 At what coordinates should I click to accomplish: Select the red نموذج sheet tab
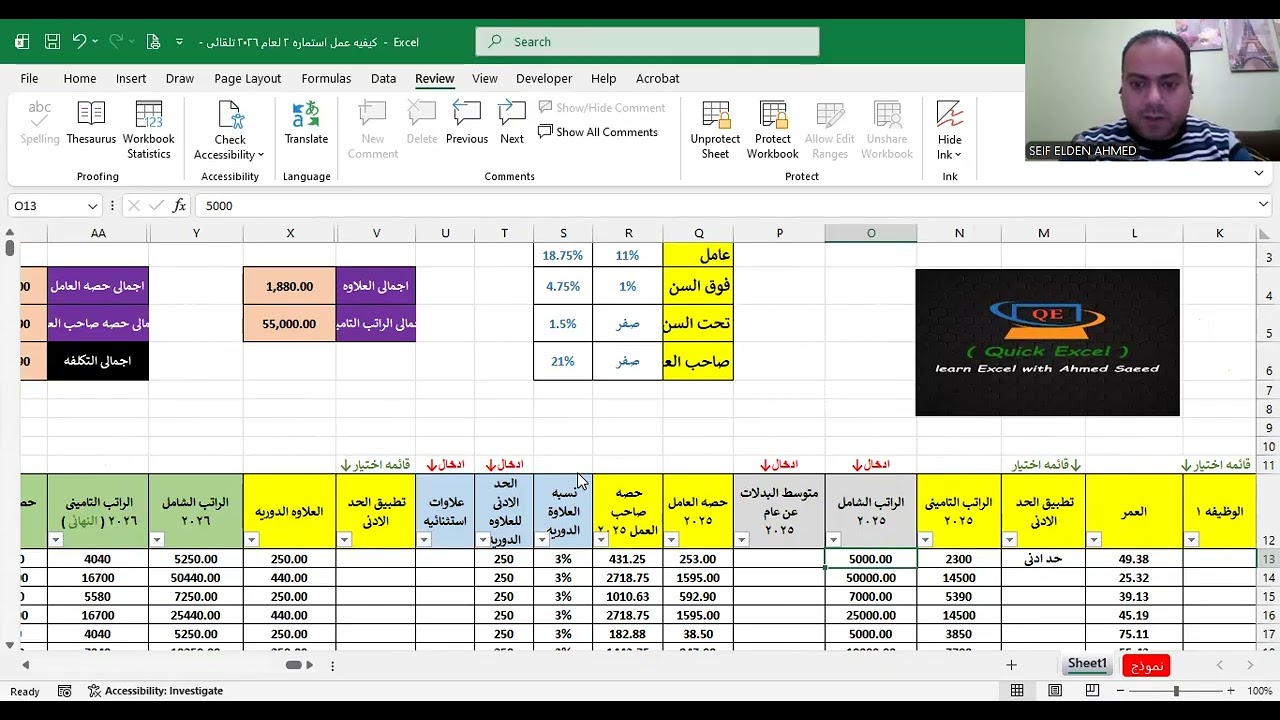(x=1146, y=666)
